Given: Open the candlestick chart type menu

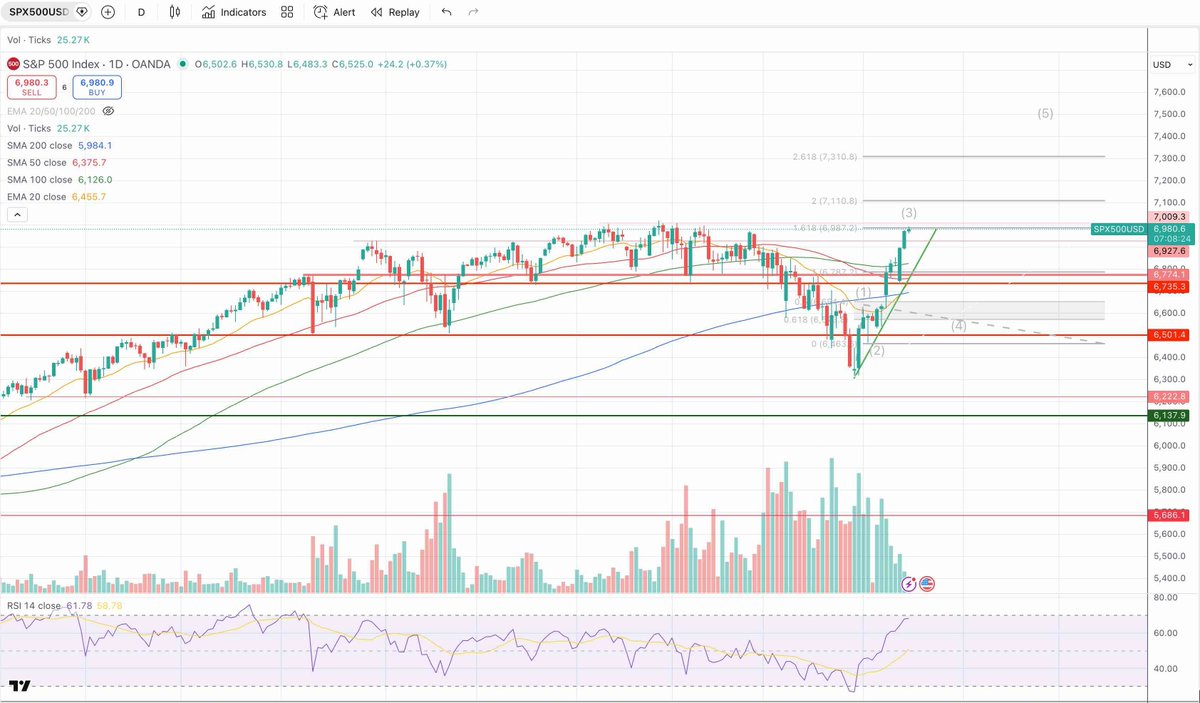Looking at the screenshot, I should pos(176,12).
